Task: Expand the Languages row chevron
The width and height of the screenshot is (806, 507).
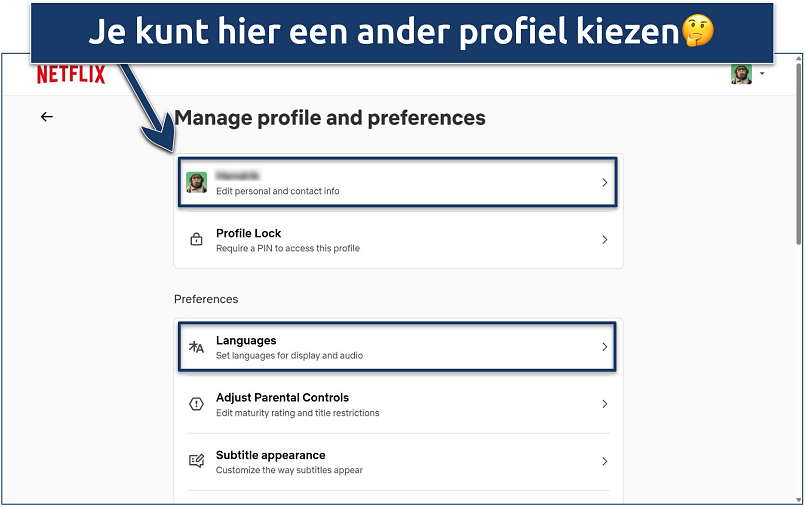Action: (604, 347)
